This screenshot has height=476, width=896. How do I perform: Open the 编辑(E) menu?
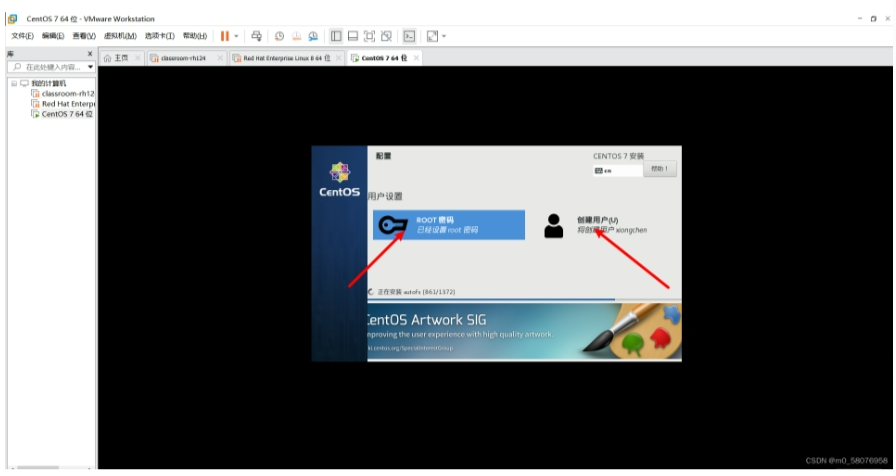pos(53,36)
